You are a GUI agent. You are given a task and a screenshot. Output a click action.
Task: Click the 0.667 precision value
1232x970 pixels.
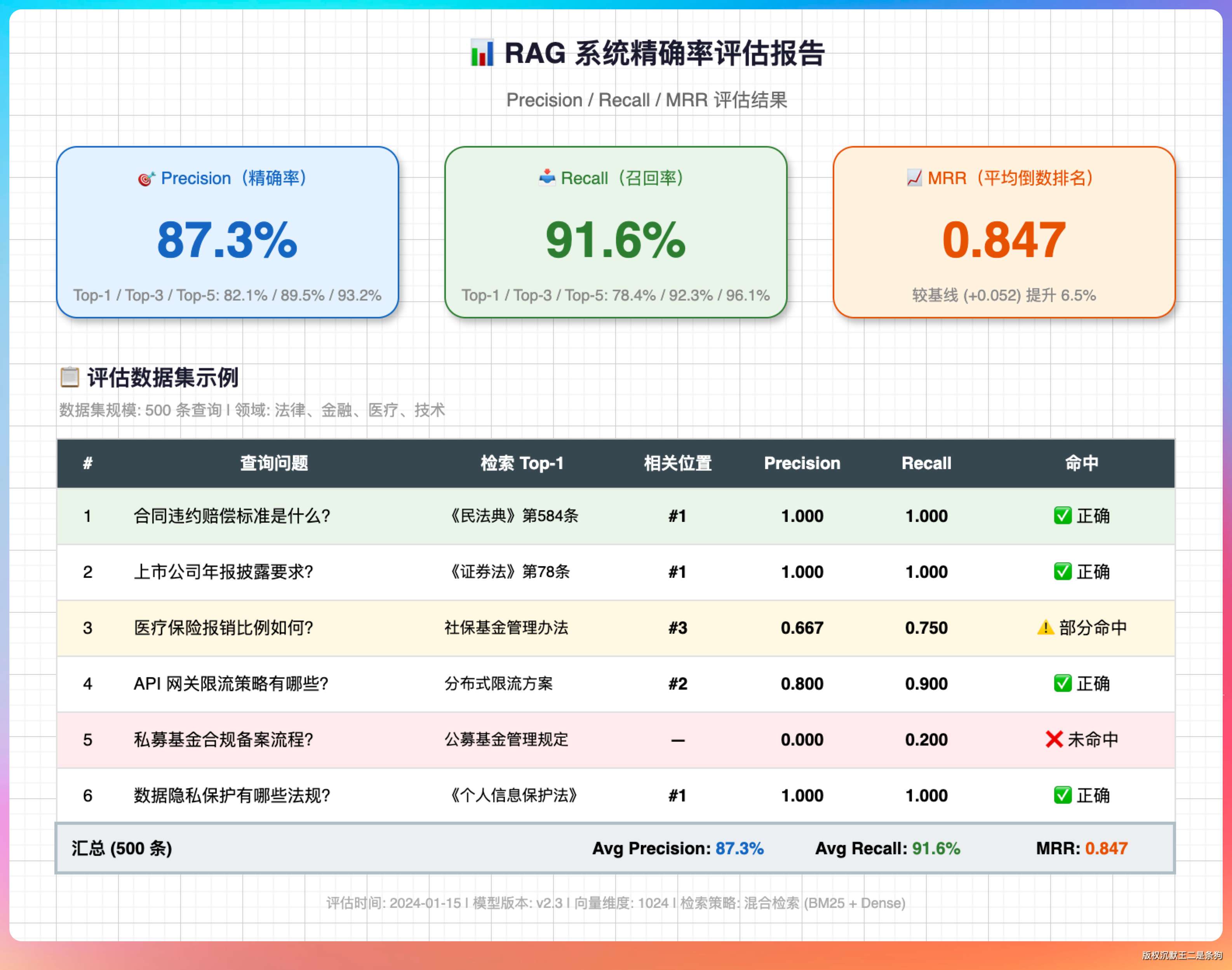click(802, 628)
